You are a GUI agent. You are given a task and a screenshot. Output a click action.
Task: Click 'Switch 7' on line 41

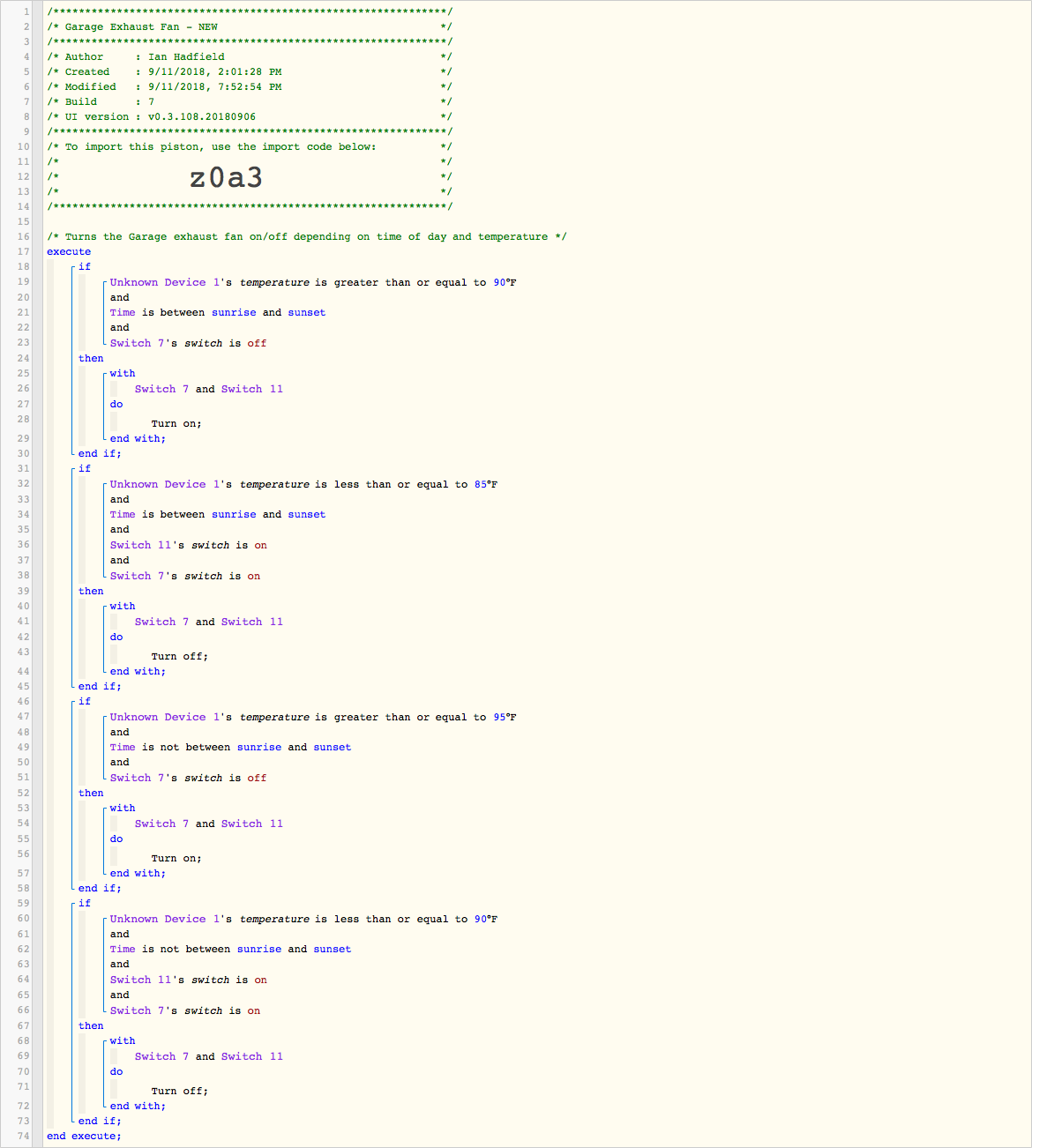(x=162, y=622)
